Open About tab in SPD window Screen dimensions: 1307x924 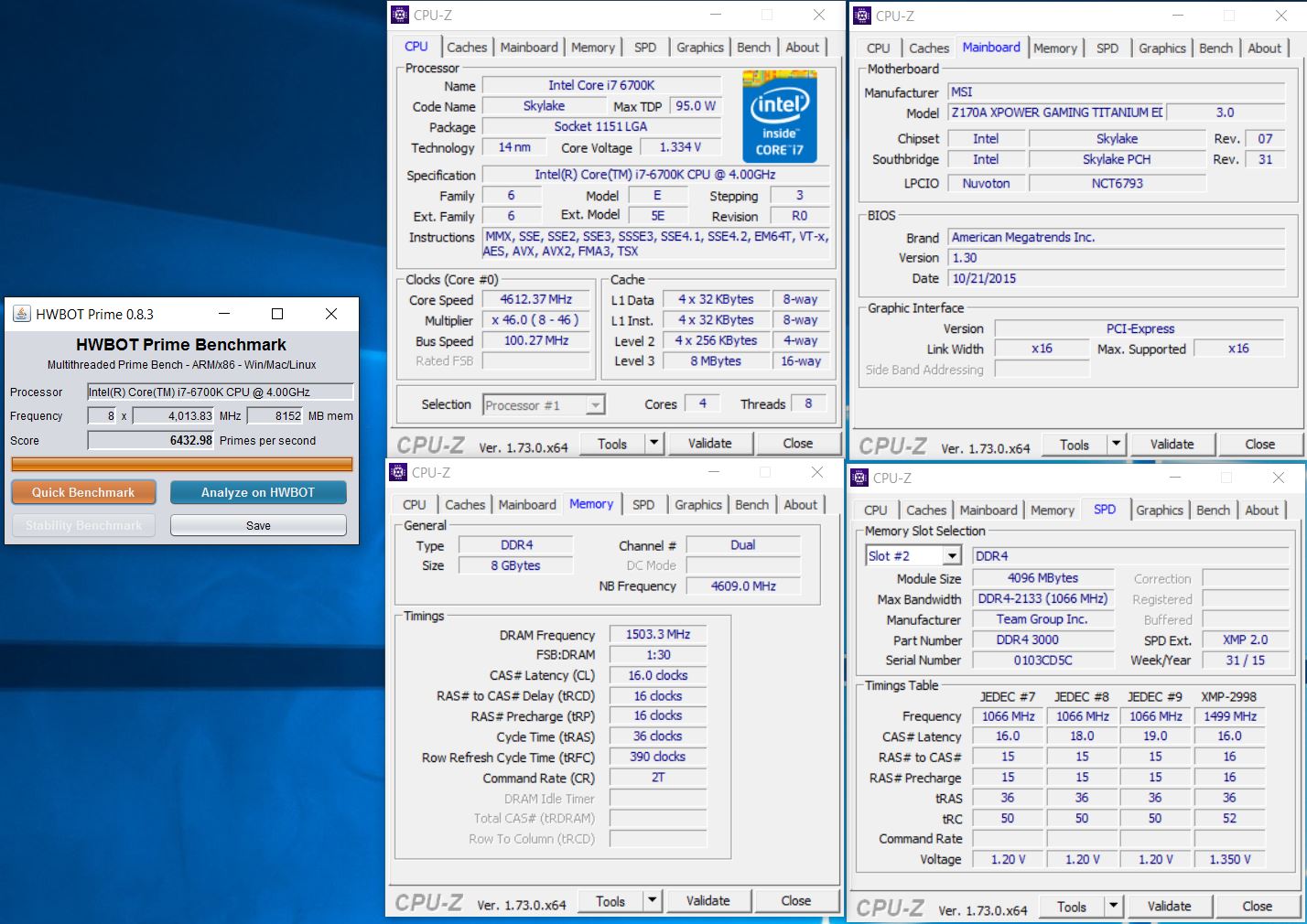1261,510
